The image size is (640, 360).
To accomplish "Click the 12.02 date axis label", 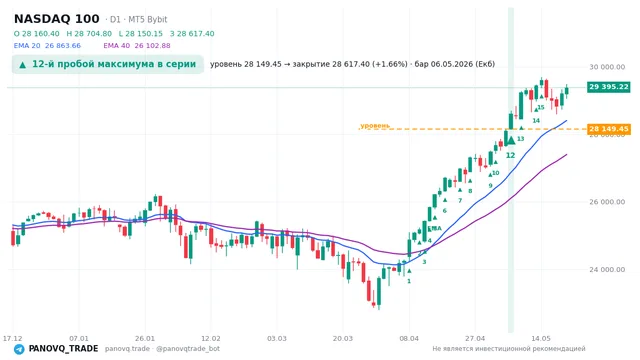I will point(211,338).
